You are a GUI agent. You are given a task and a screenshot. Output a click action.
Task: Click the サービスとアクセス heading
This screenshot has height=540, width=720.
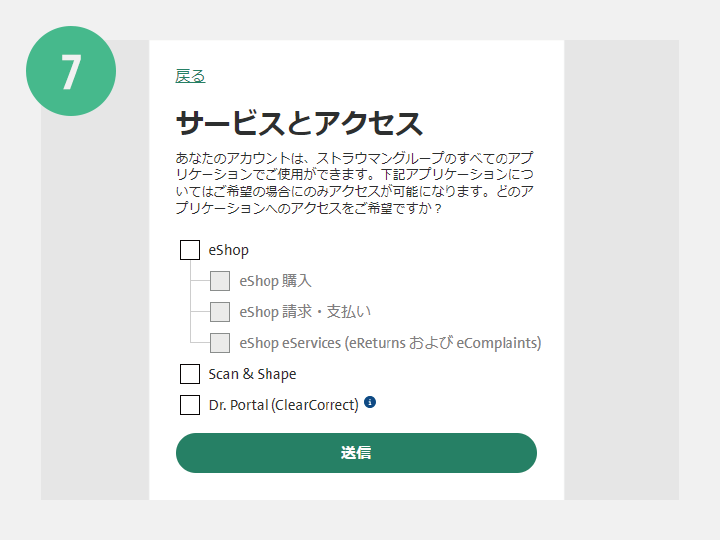[x=299, y=123]
